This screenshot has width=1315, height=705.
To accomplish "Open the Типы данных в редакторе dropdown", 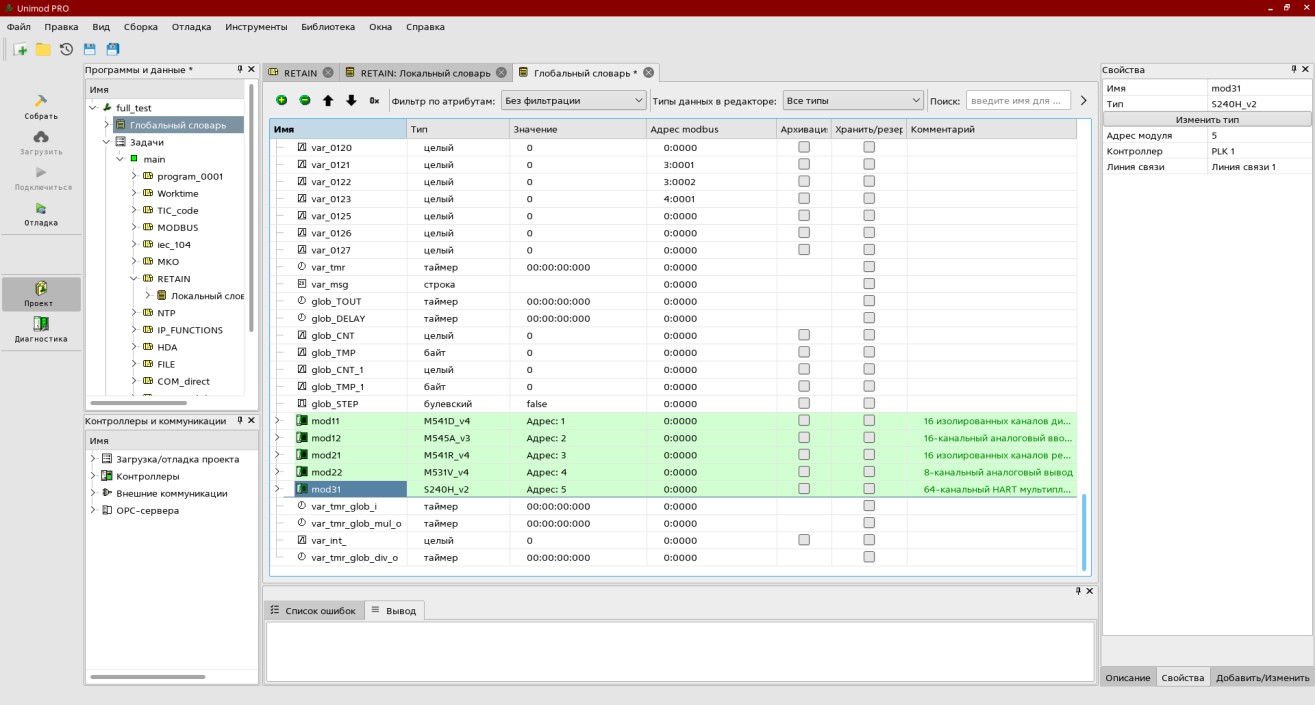I will coord(853,100).
